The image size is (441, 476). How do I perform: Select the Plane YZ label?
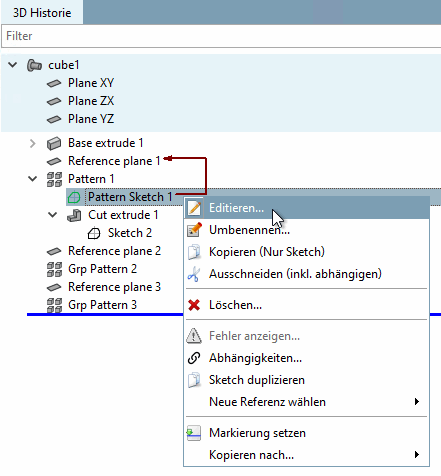pyautogui.click(x=91, y=119)
